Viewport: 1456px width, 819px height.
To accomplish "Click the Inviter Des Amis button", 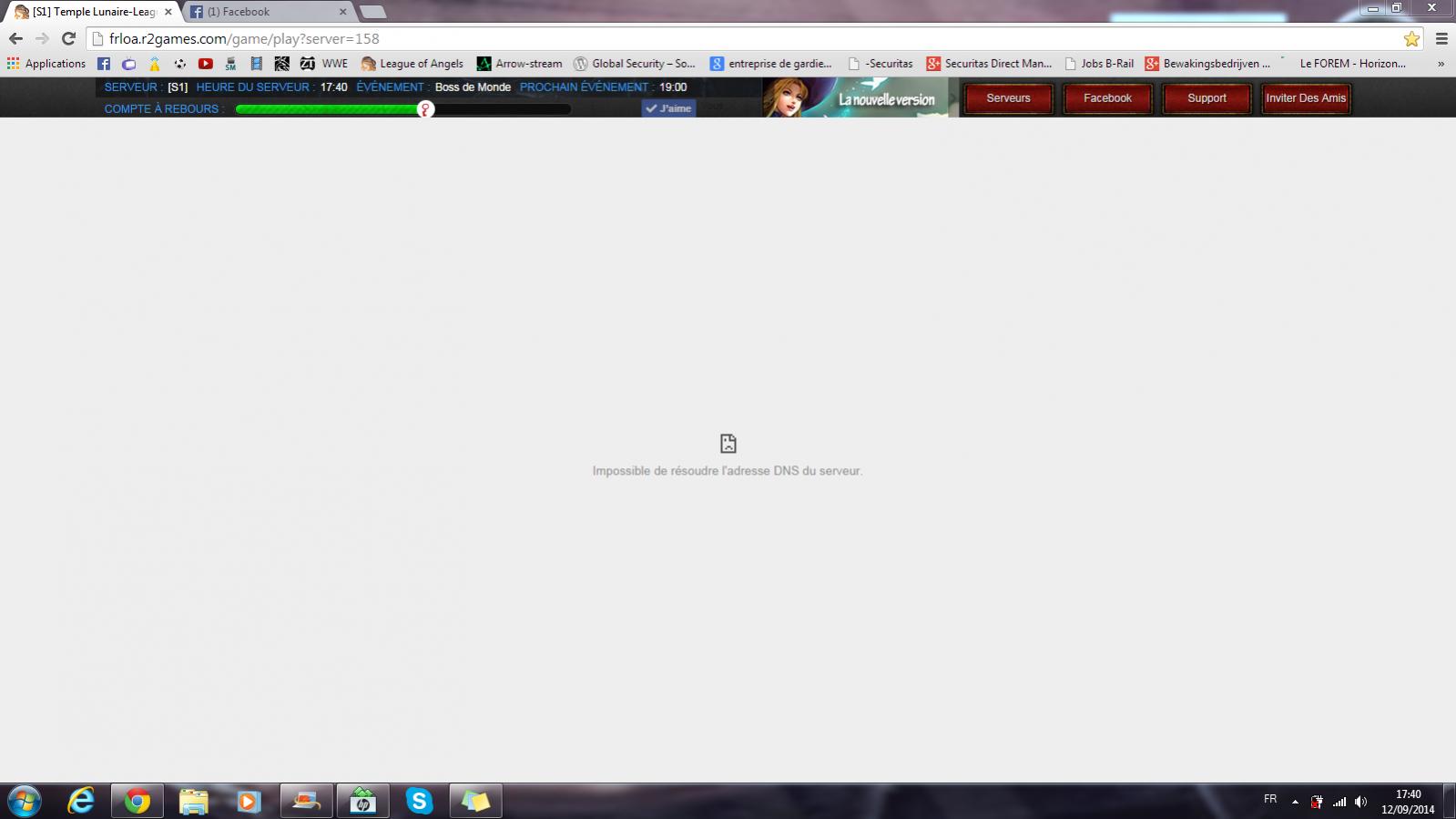I will coord(1305,98).
